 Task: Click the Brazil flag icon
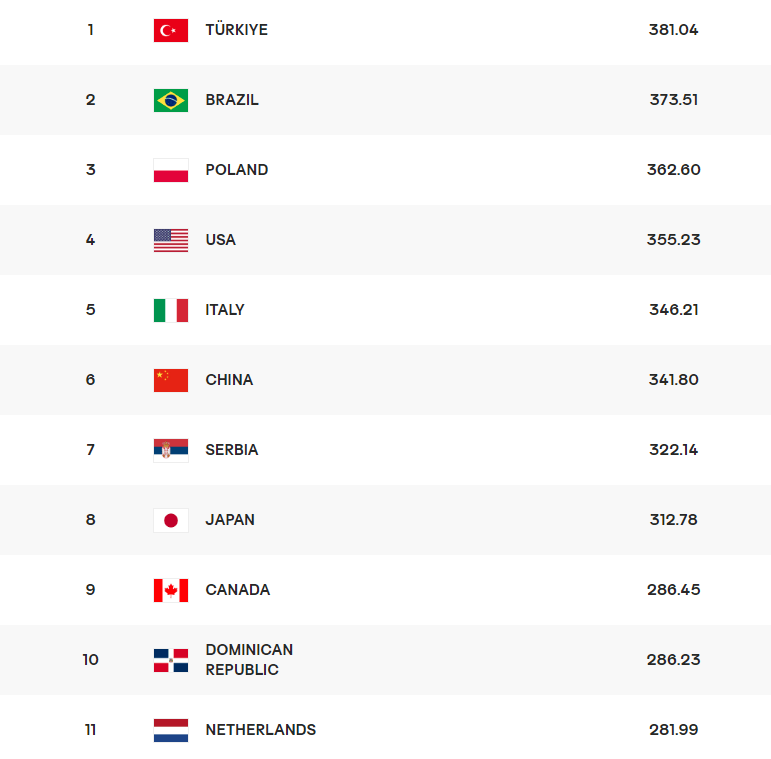tap(171, 100)
